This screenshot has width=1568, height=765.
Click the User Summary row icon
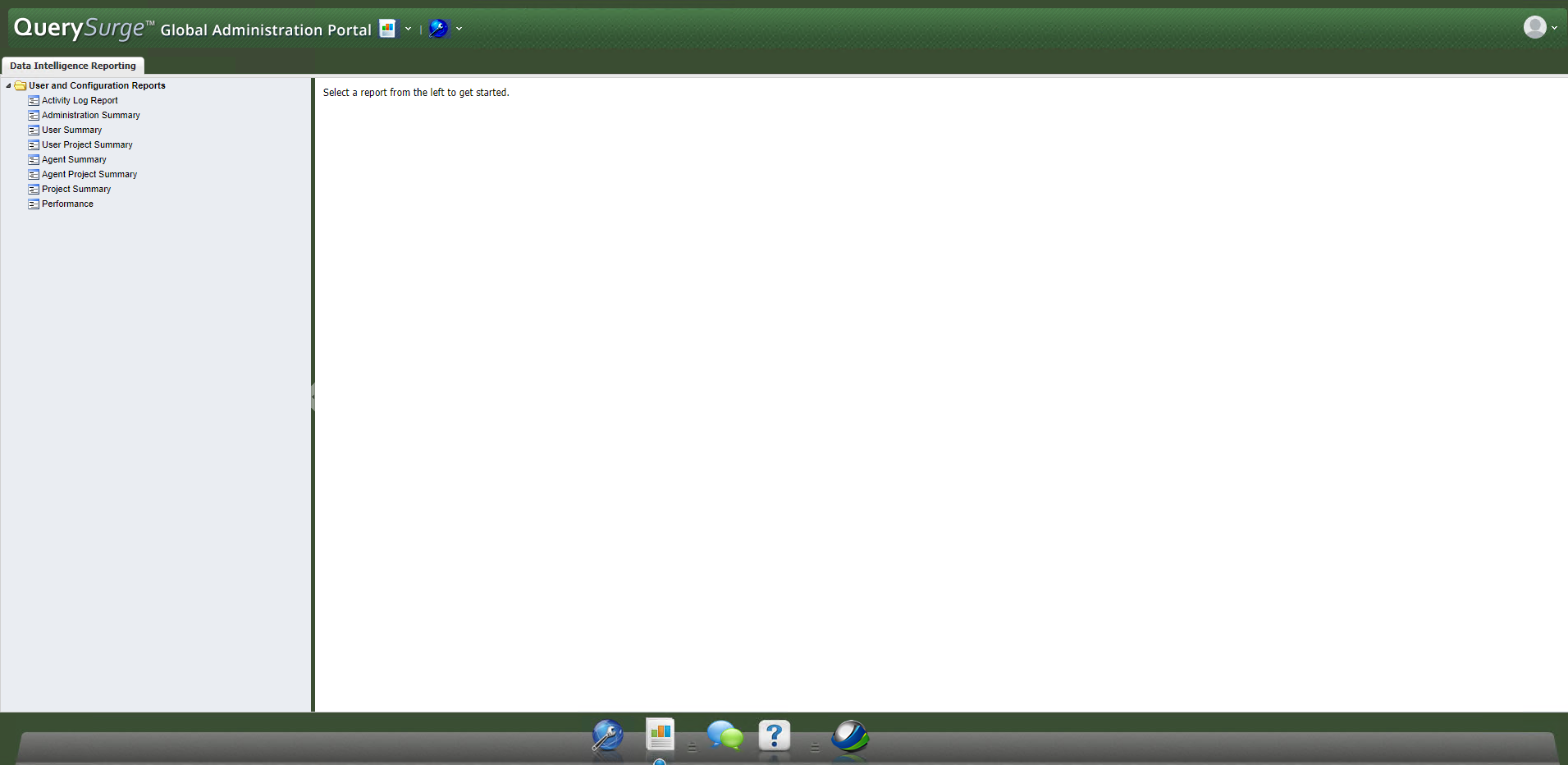pyautogui.click(x=34, y=130)
